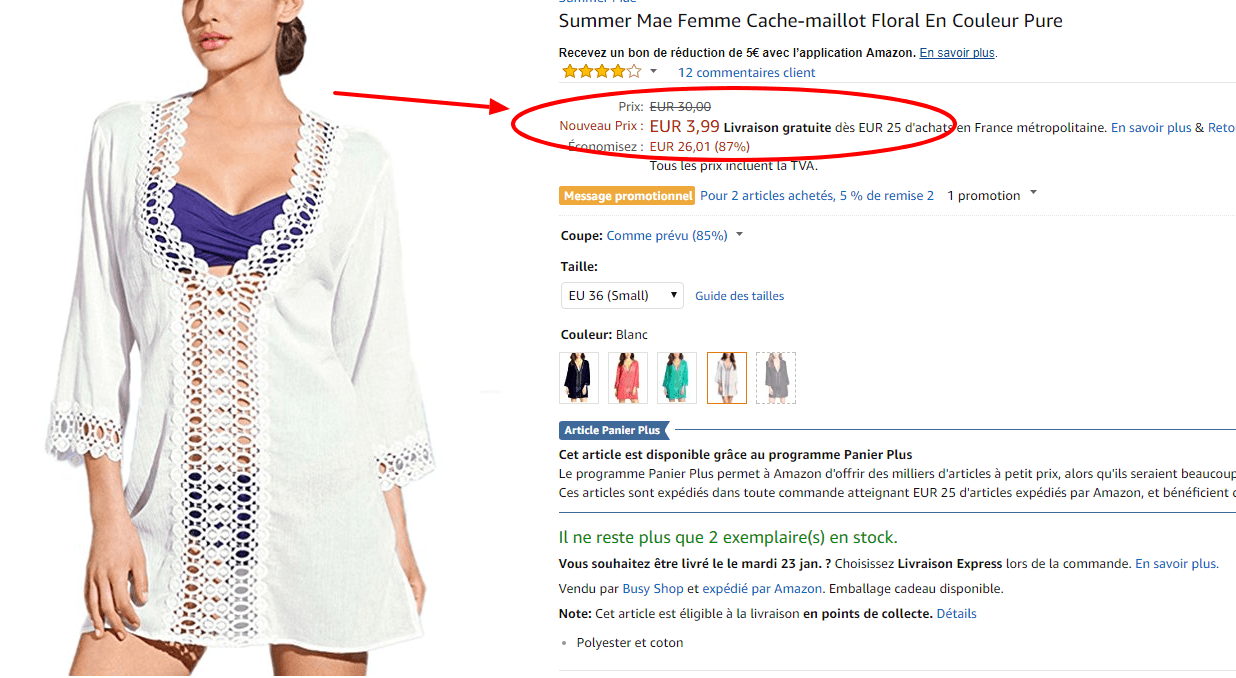Click the main product image
The height and width of the screenshot is (678, 1236).
click(x=240, y=340)
